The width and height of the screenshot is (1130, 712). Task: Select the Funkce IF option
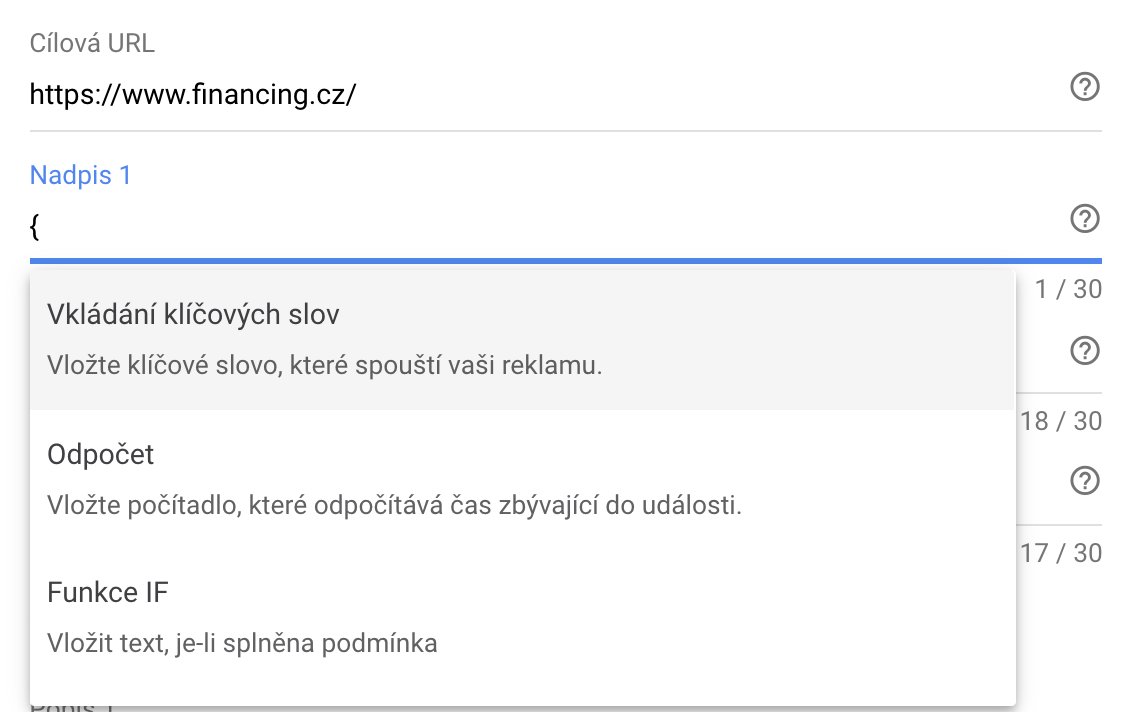point(522,618)
